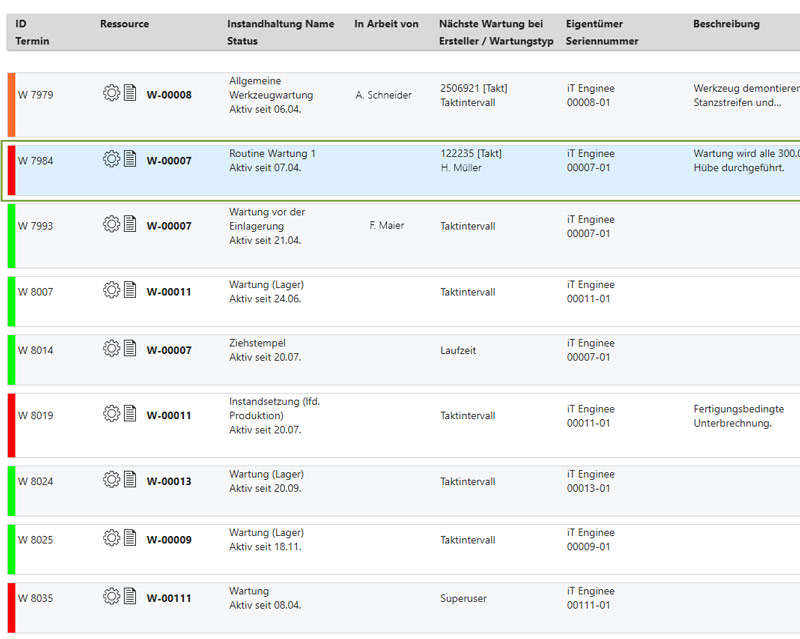
Task: Open resource link W-00111
Action: click(169, 598)
